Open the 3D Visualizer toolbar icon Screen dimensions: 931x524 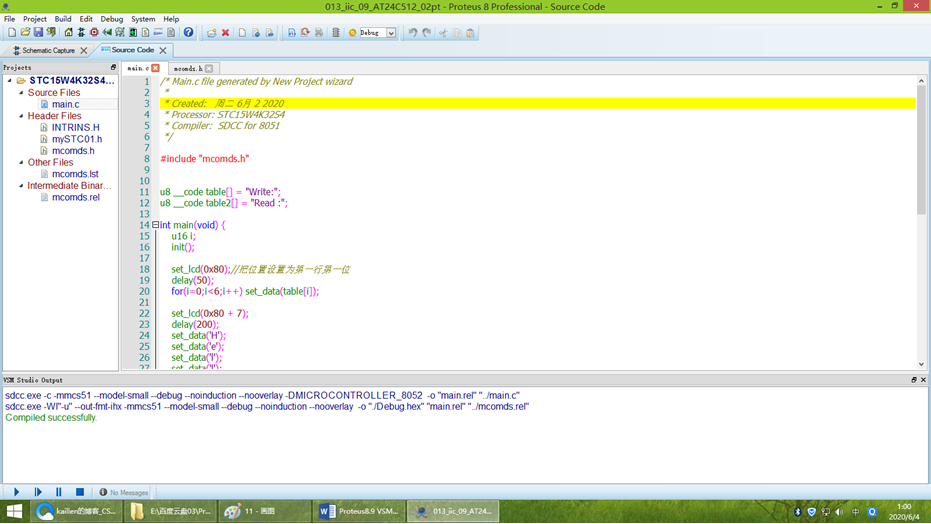(107, 33)
